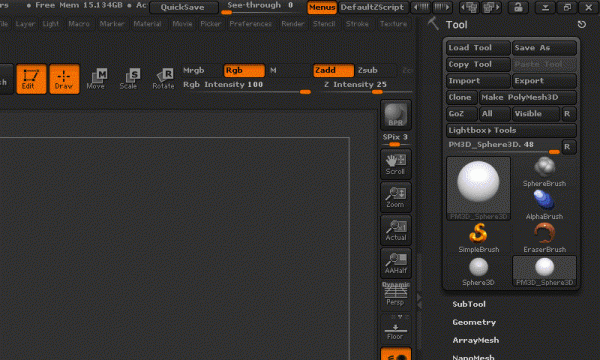Open the Preferences menu

[251, 24]
